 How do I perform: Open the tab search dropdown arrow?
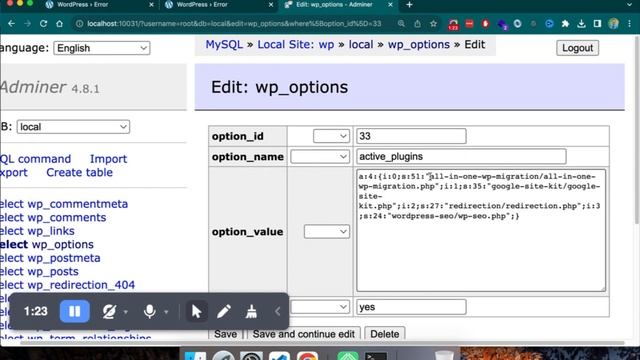(629, 4)
